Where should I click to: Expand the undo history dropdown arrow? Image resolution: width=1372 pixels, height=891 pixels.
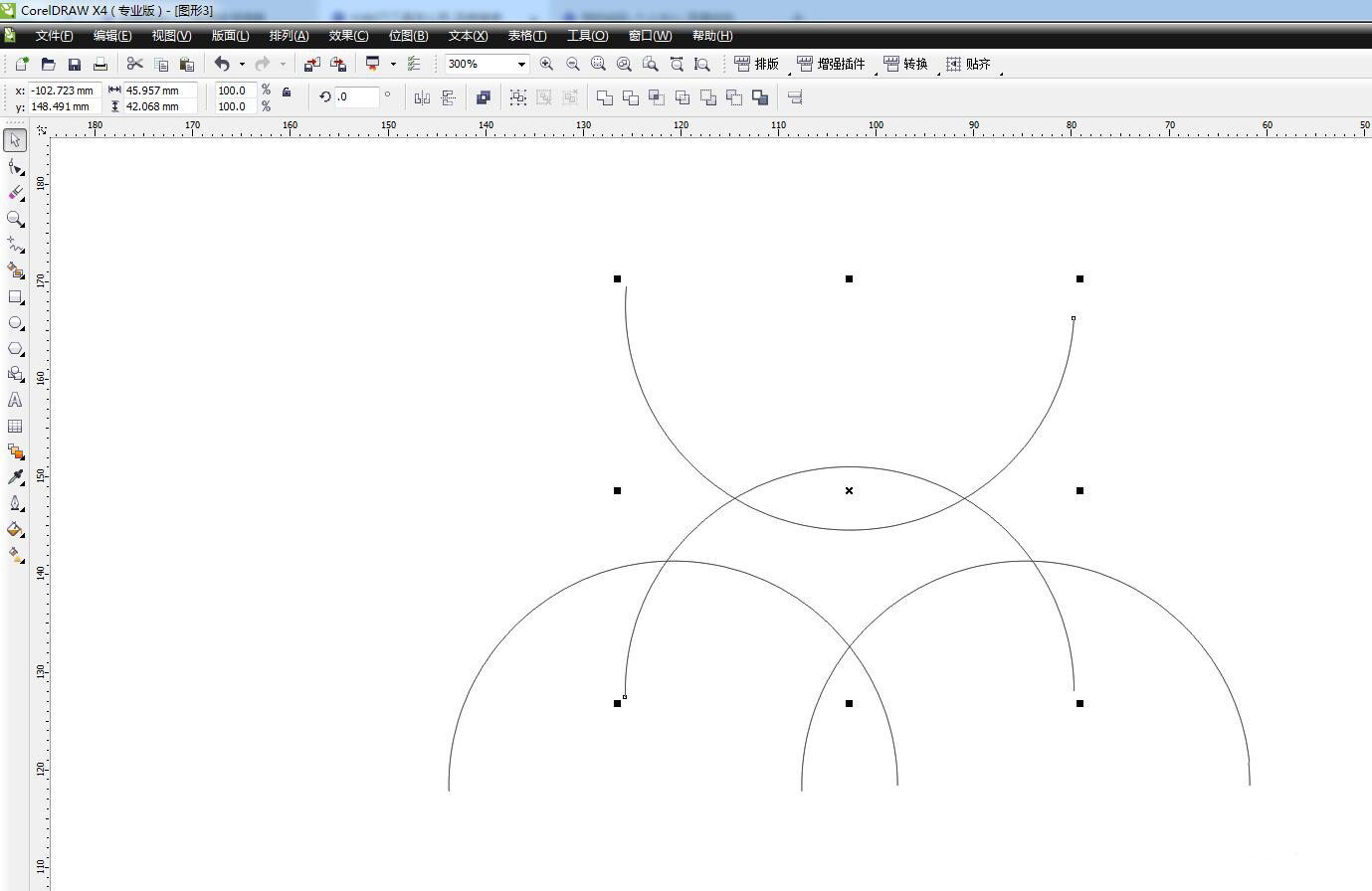click(x=242, y=64)
